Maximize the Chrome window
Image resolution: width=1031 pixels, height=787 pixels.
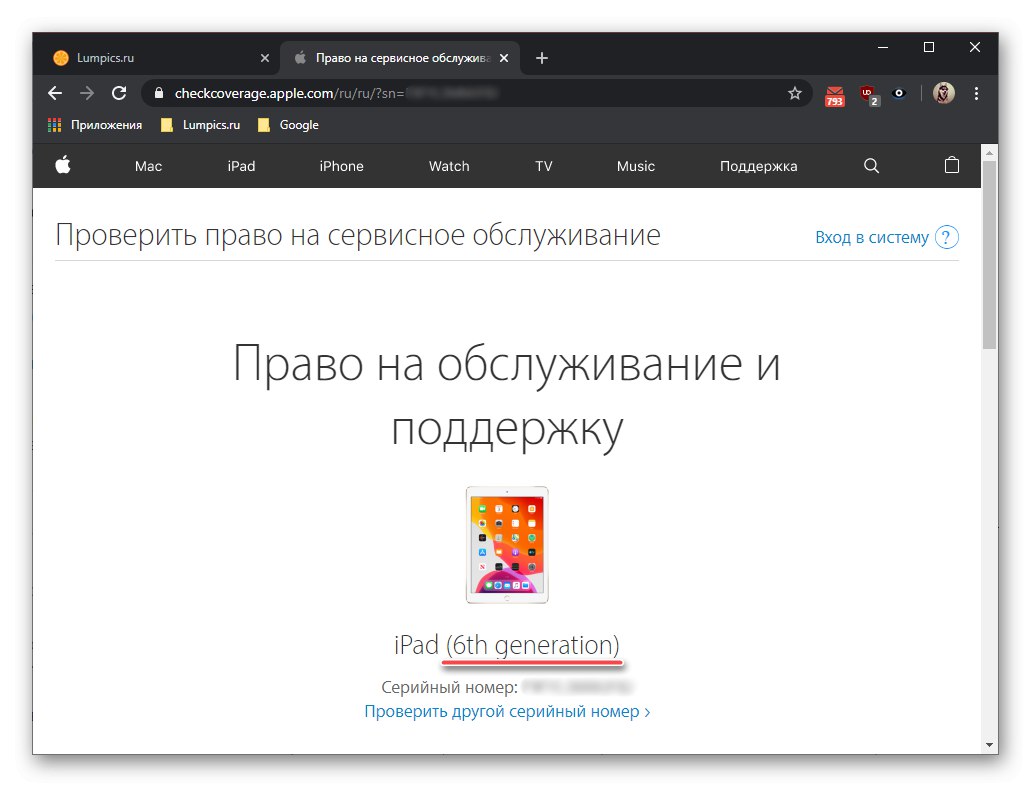[x=929, y=47]
